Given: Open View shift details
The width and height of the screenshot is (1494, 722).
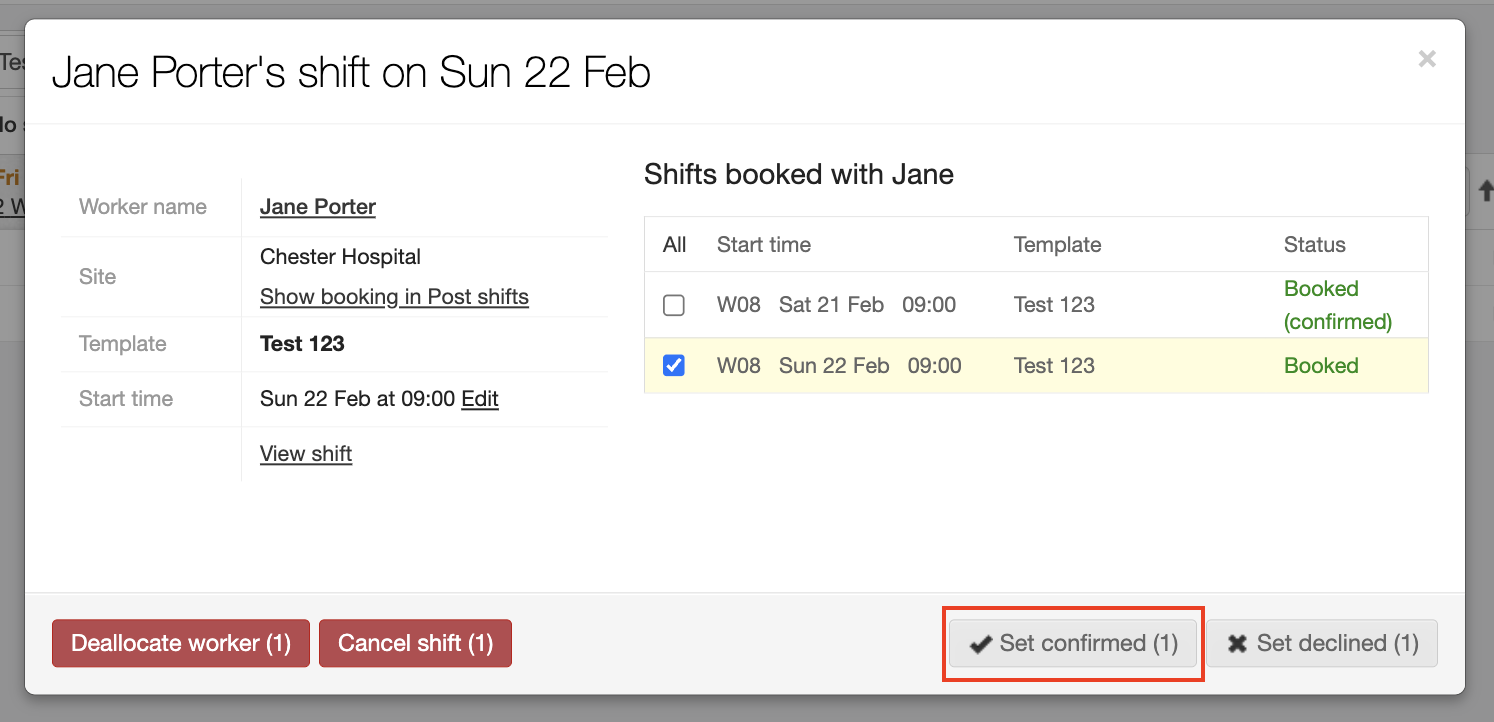Looking at the screenshot, I should (x=306, y=453).
